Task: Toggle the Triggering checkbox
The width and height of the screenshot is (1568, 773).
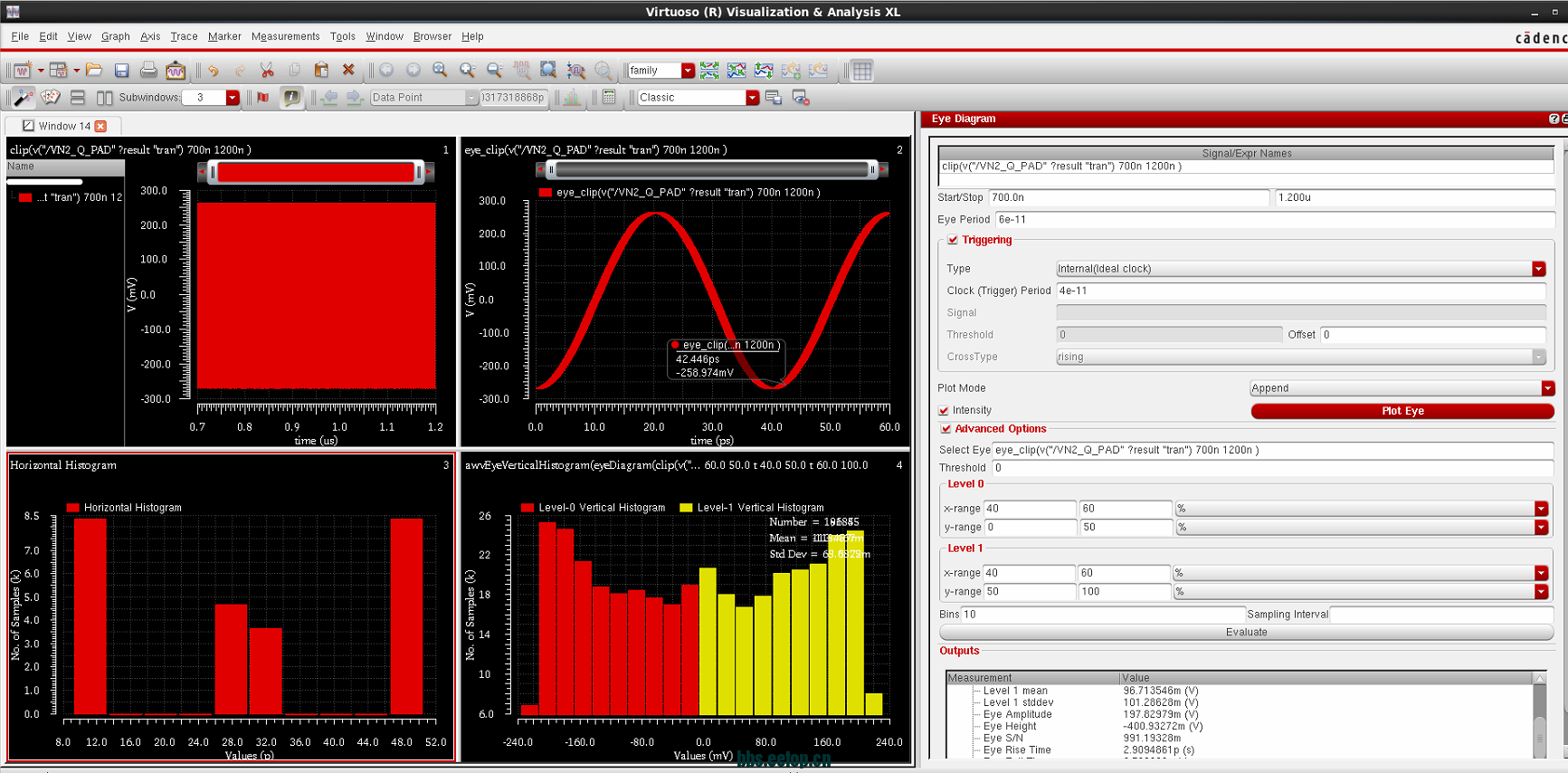Action: pos(953,240)
